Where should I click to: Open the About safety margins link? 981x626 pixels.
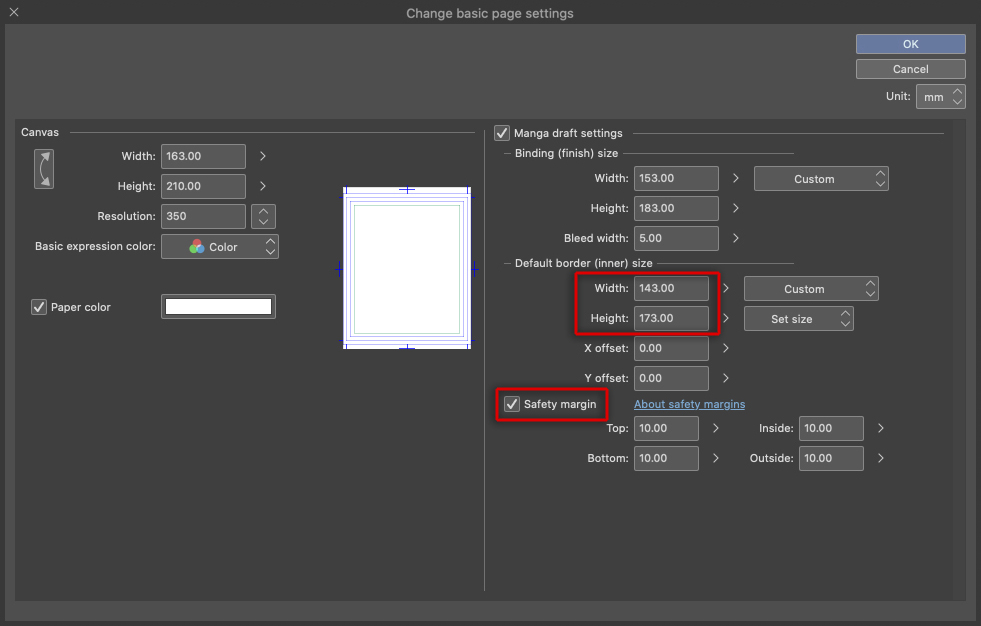point(689,404)
